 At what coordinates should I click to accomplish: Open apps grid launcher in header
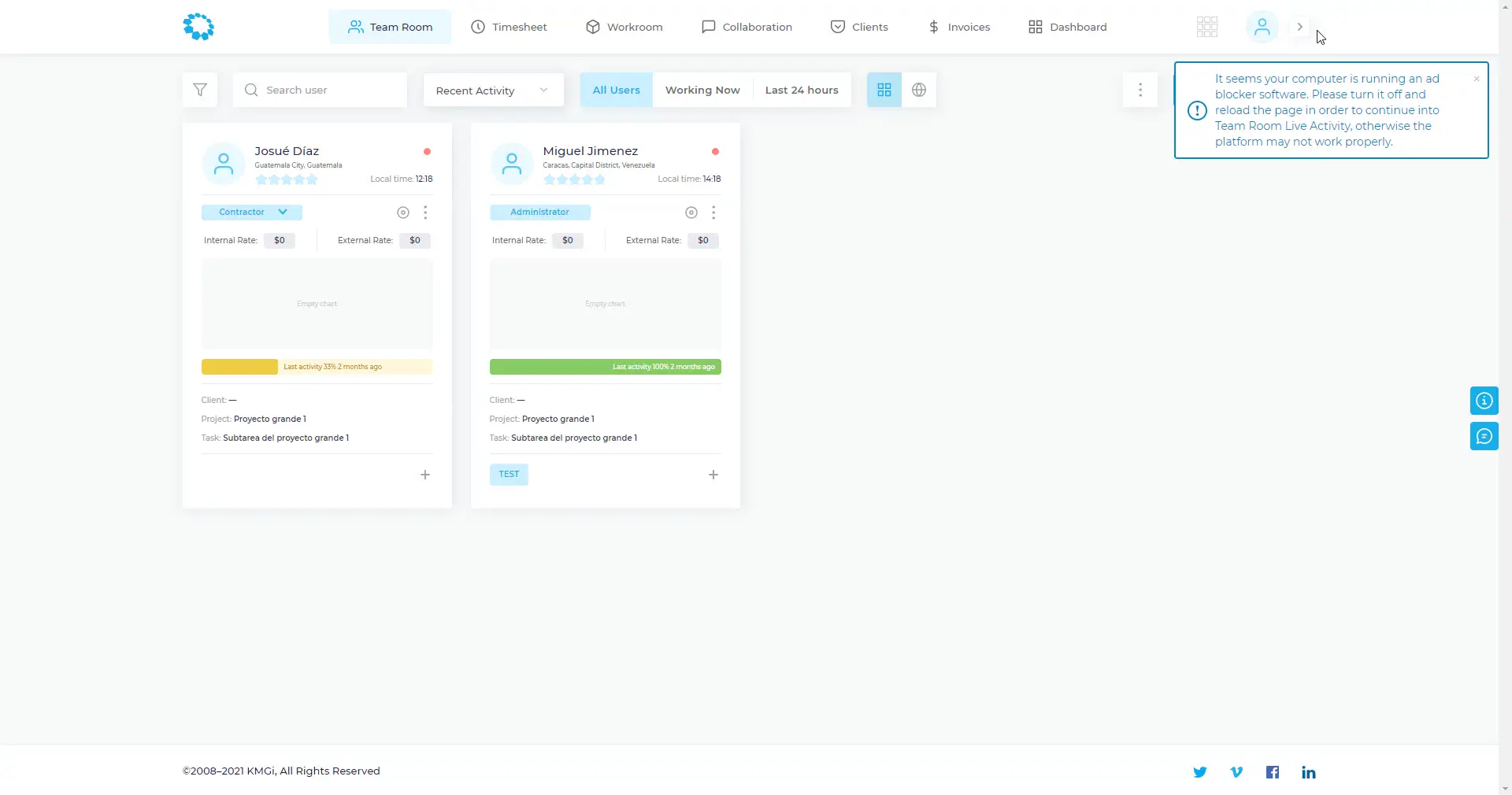[x=1206, y=27]
